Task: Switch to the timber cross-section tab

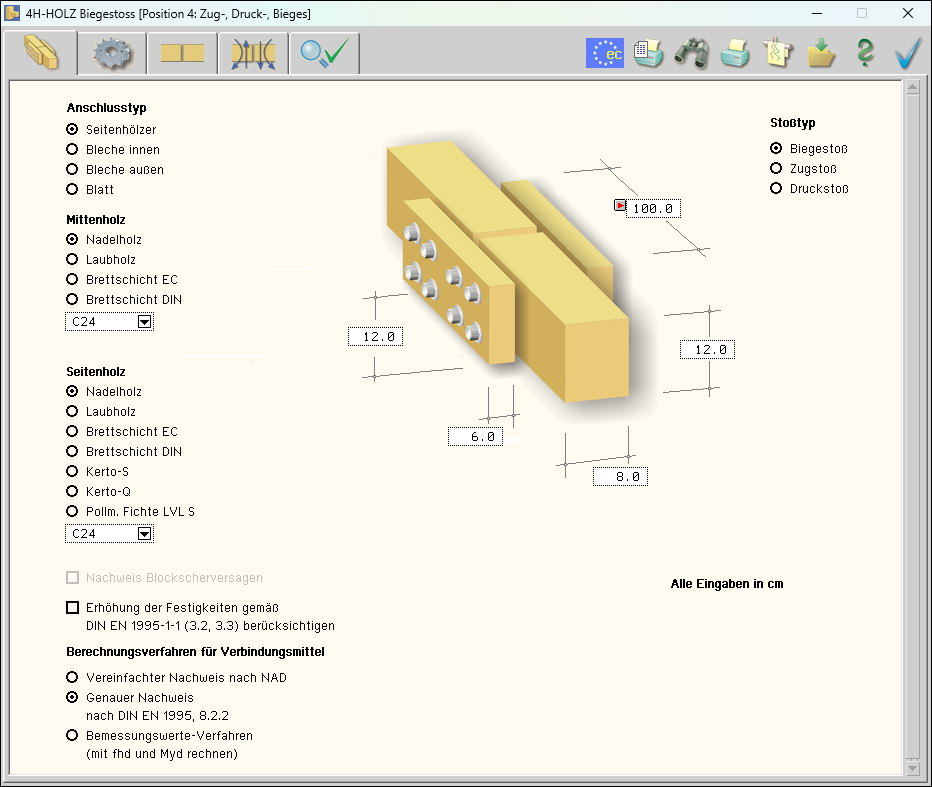Action: tap(182, 53)
